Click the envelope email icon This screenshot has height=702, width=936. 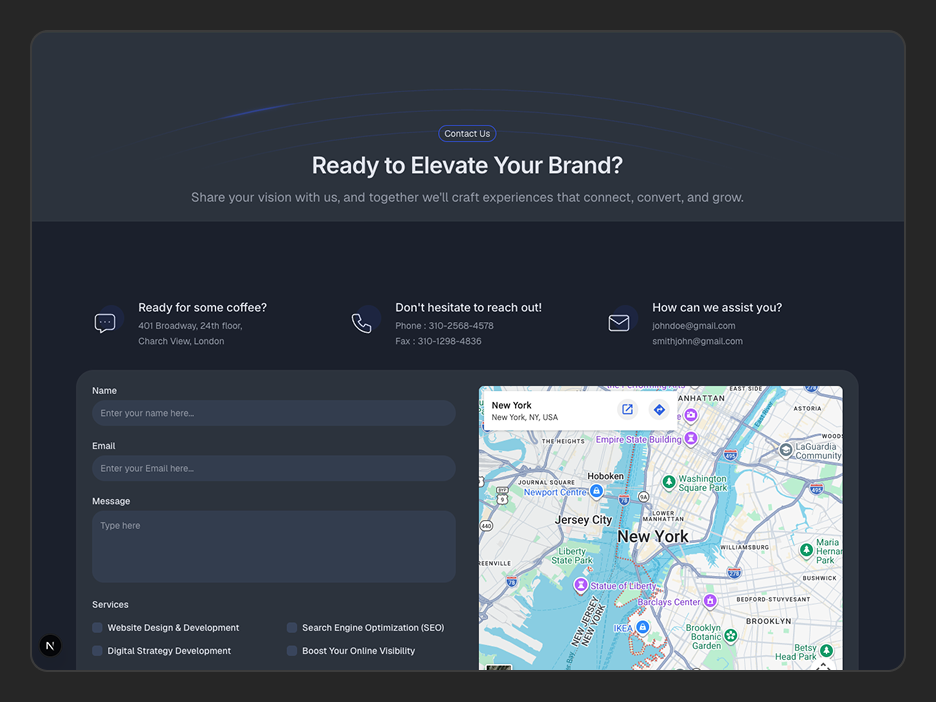click(x=618, y=323)
